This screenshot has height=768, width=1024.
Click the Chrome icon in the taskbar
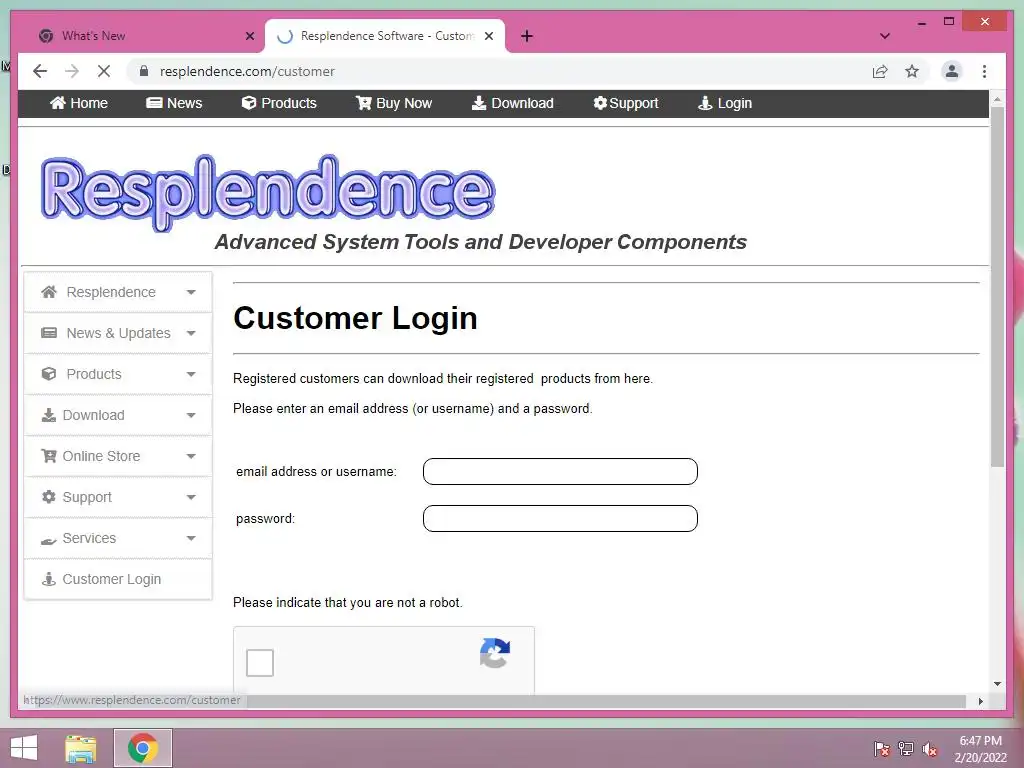coord(143,748)
